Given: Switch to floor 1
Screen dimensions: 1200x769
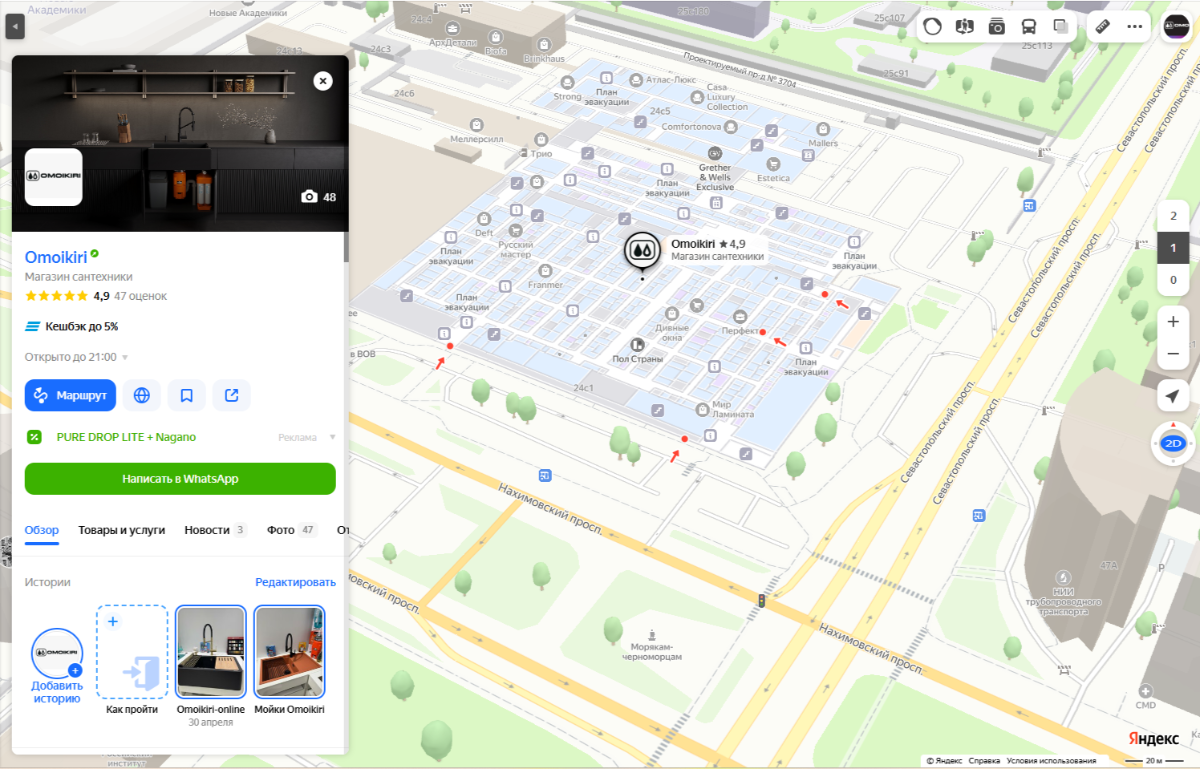Looking at the screenshot, I should 1173,248.
